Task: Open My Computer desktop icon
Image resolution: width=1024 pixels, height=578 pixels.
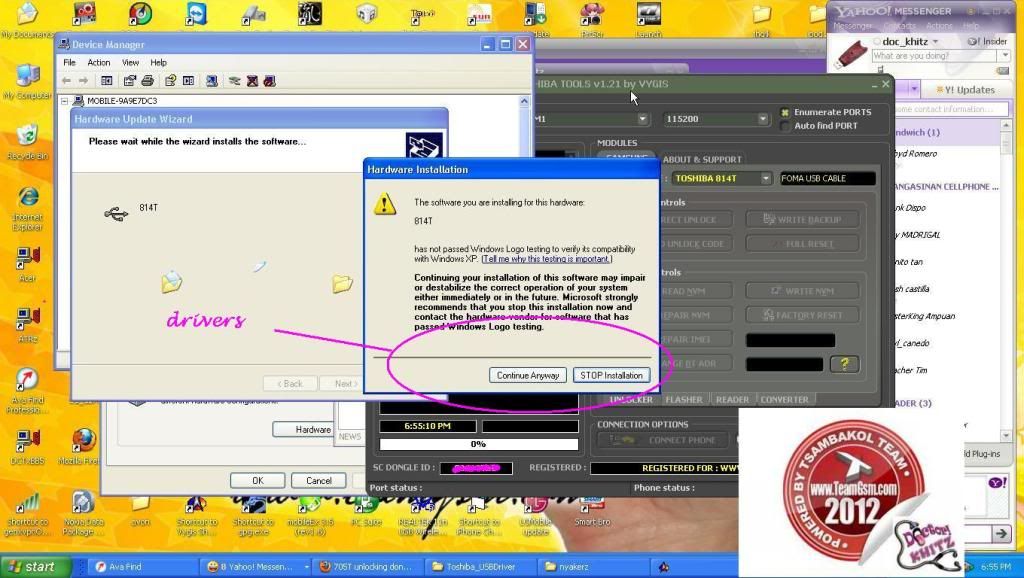Action: click(27, 79)
